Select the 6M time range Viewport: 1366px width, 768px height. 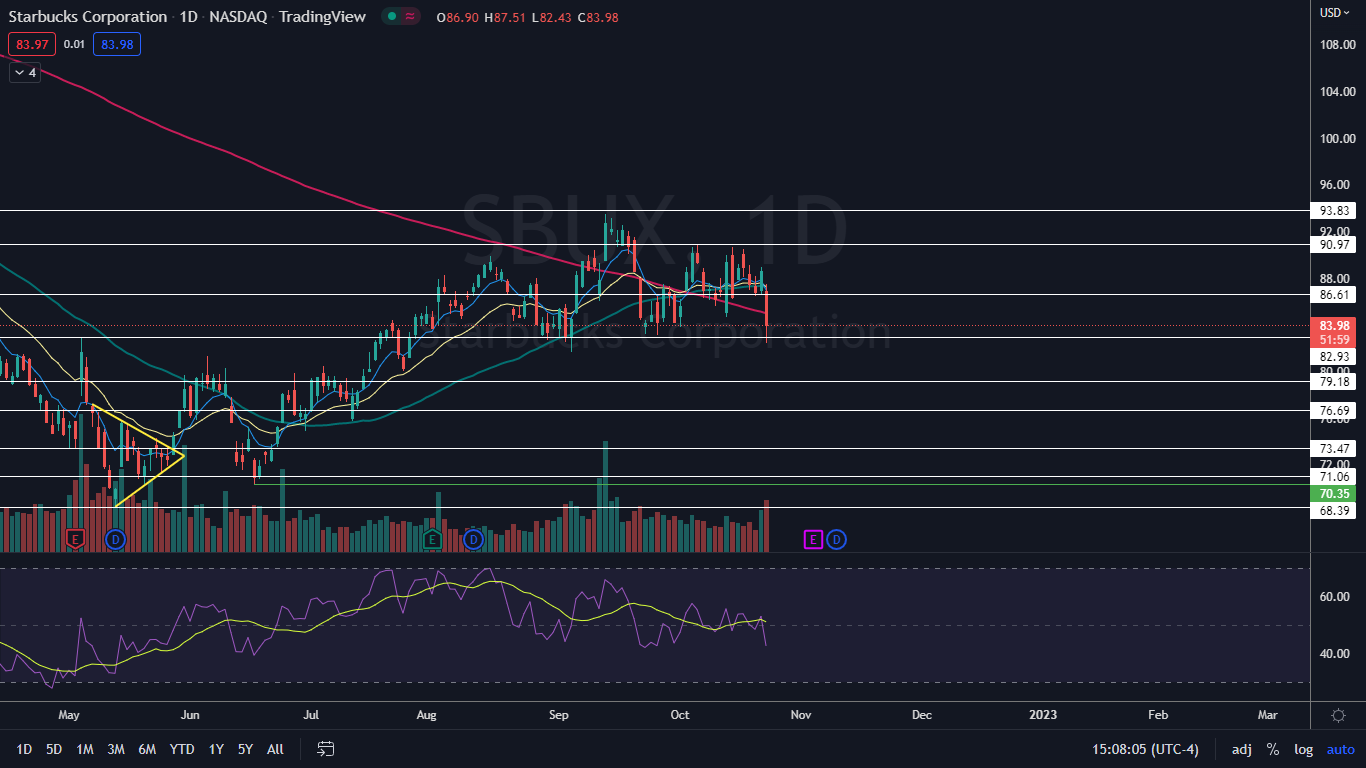(147, 749)
